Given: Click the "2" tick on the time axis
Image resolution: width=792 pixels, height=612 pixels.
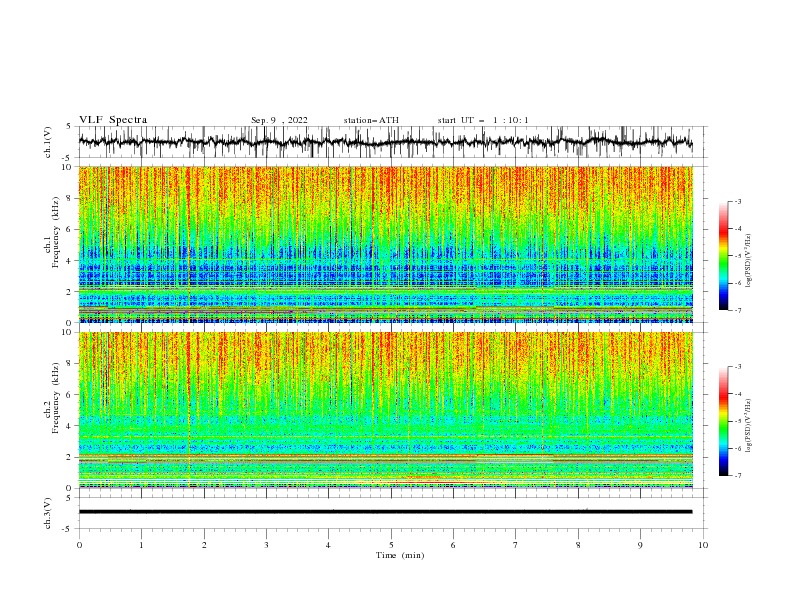Looking at the screenshot, I should pos(204,545).
